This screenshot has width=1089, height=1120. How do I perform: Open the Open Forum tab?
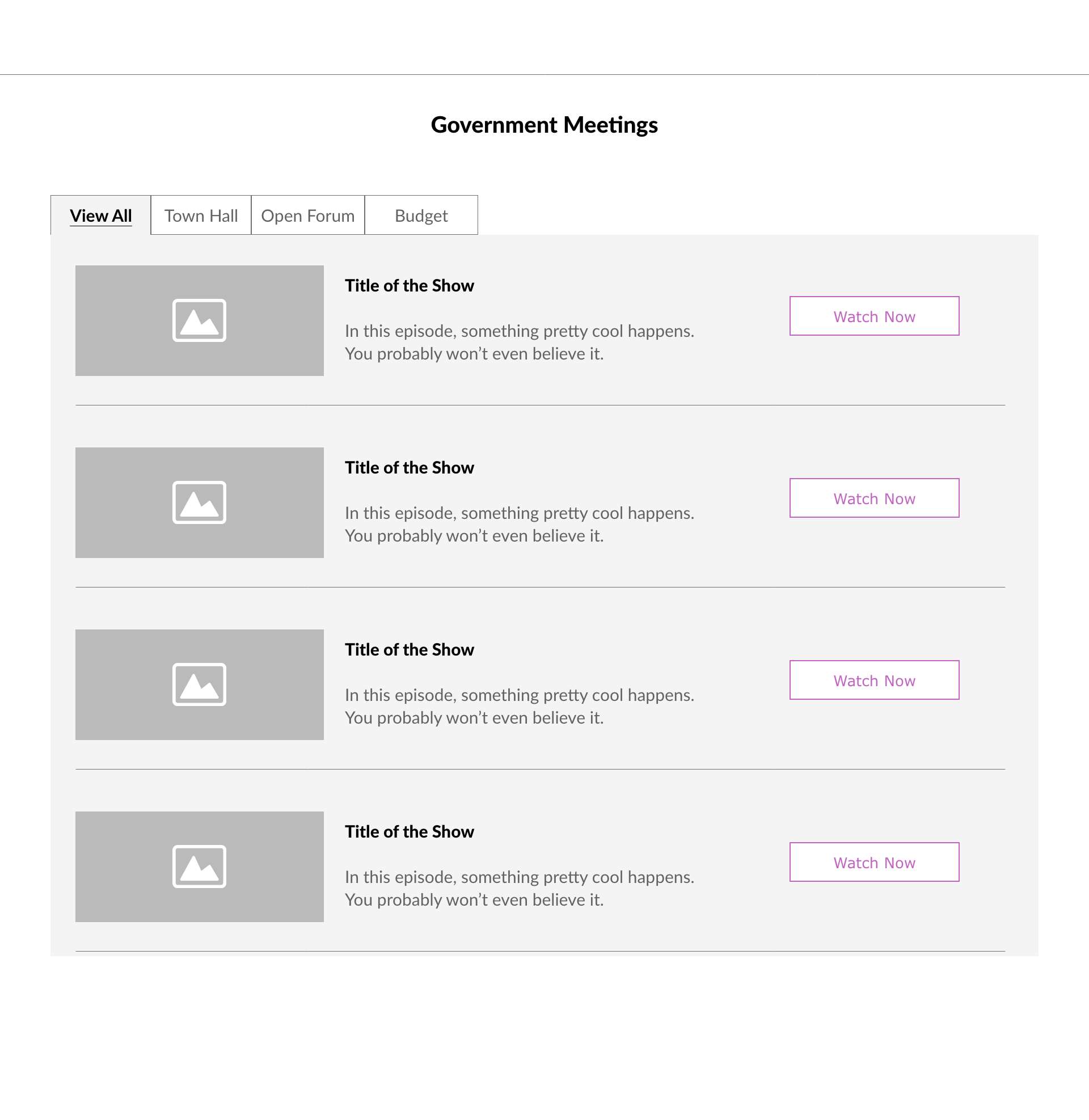pos(308,215)
